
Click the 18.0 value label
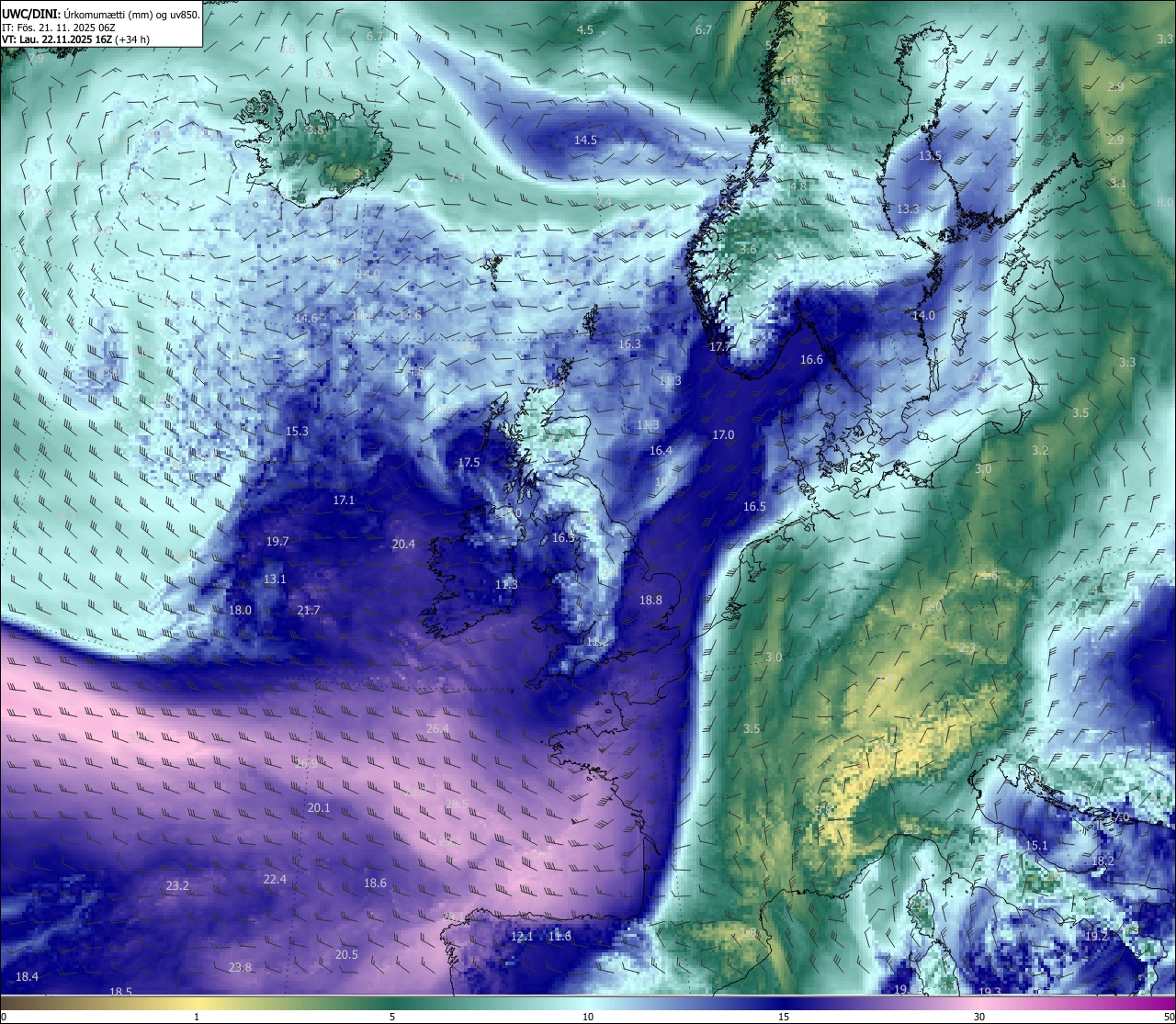[240, 611]
